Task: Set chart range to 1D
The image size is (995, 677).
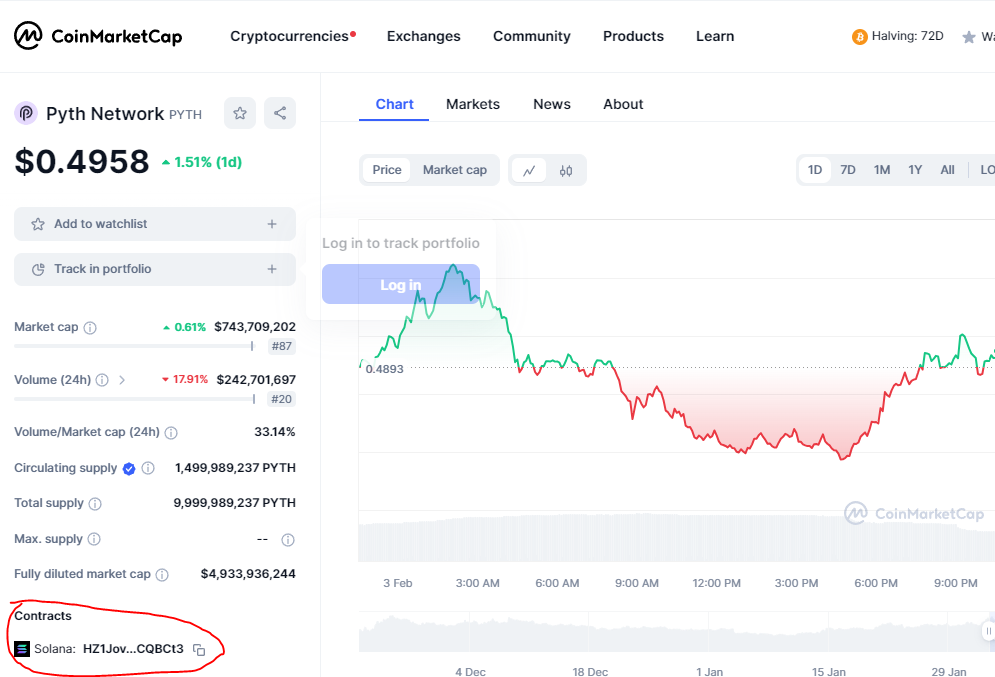Action: [815, 170]
